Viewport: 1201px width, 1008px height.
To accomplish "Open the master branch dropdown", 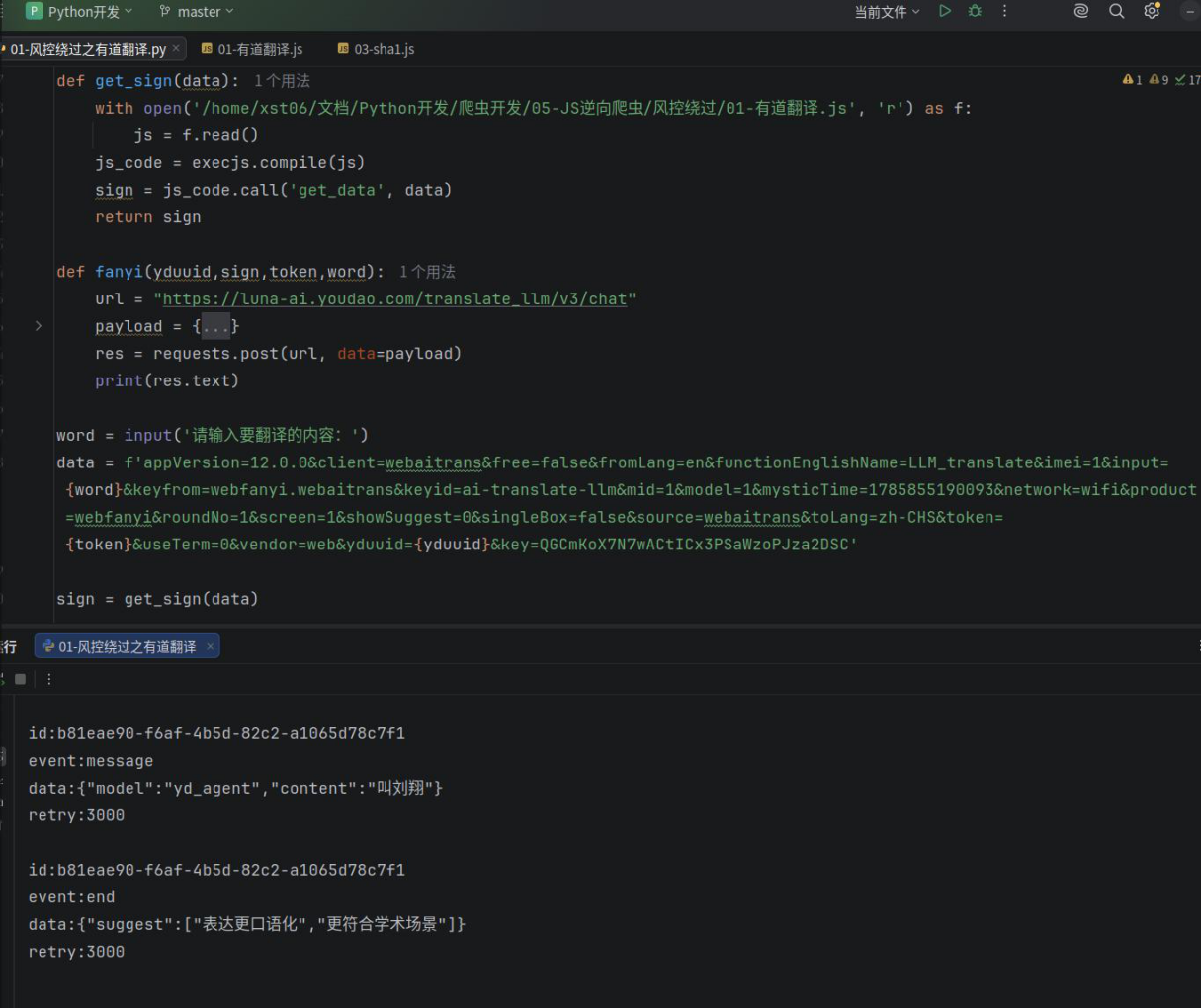I will [x=206, y=11].
